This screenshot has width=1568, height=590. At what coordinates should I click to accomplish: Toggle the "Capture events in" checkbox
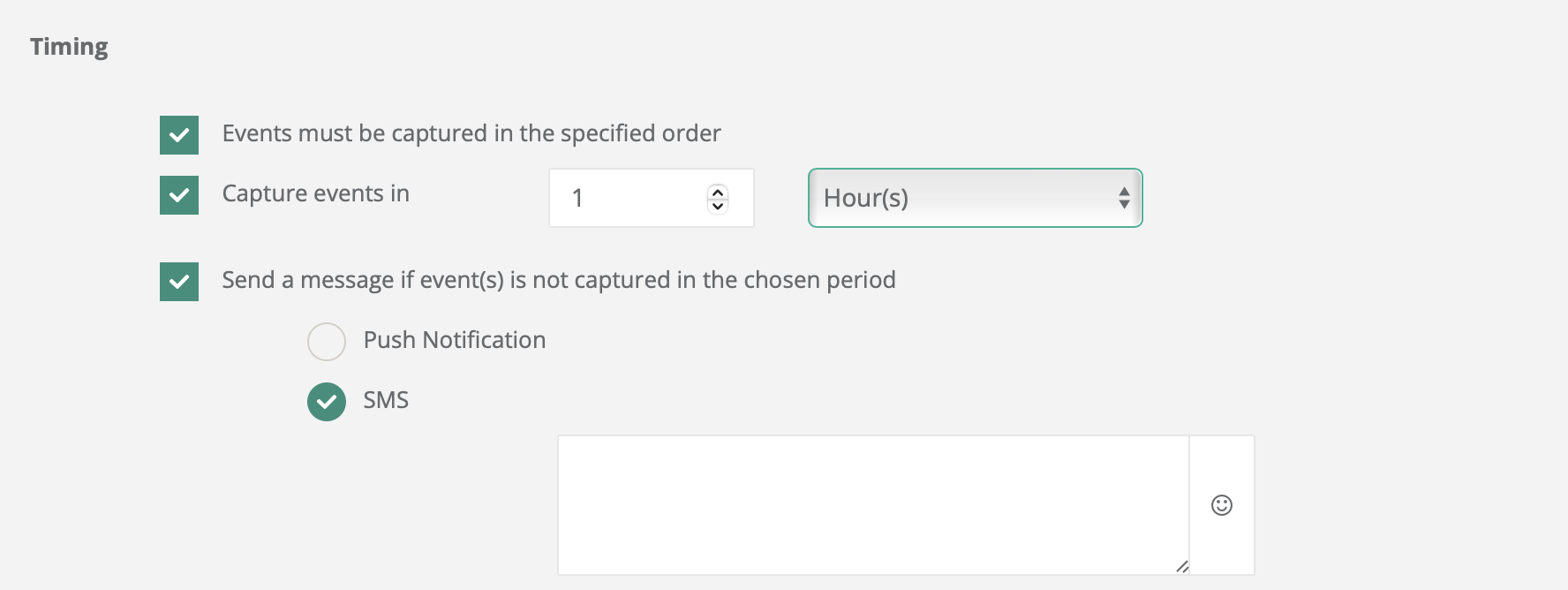click(x=179, y=195)
